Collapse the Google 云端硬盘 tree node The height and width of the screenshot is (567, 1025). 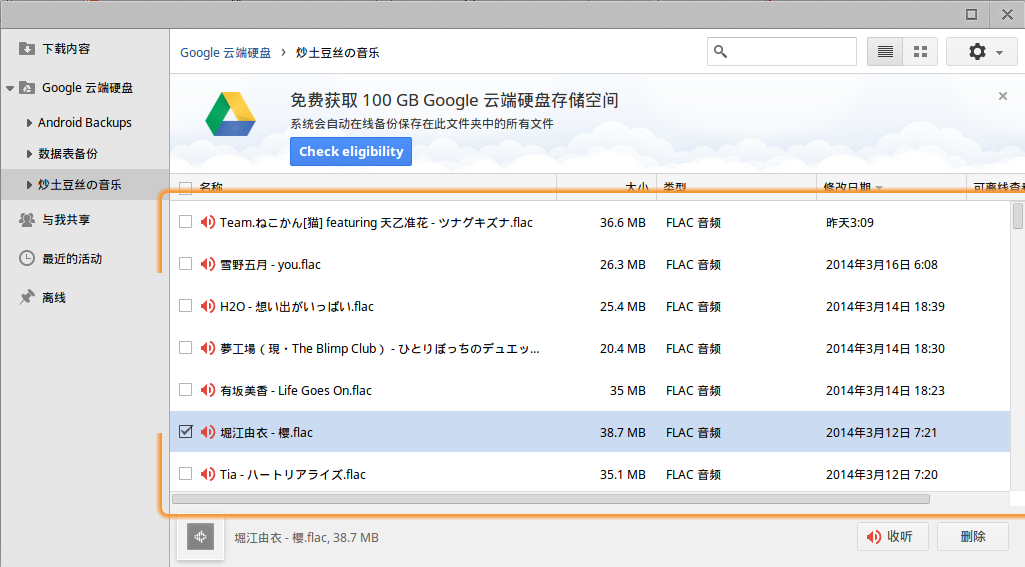(x=10, y=88)
